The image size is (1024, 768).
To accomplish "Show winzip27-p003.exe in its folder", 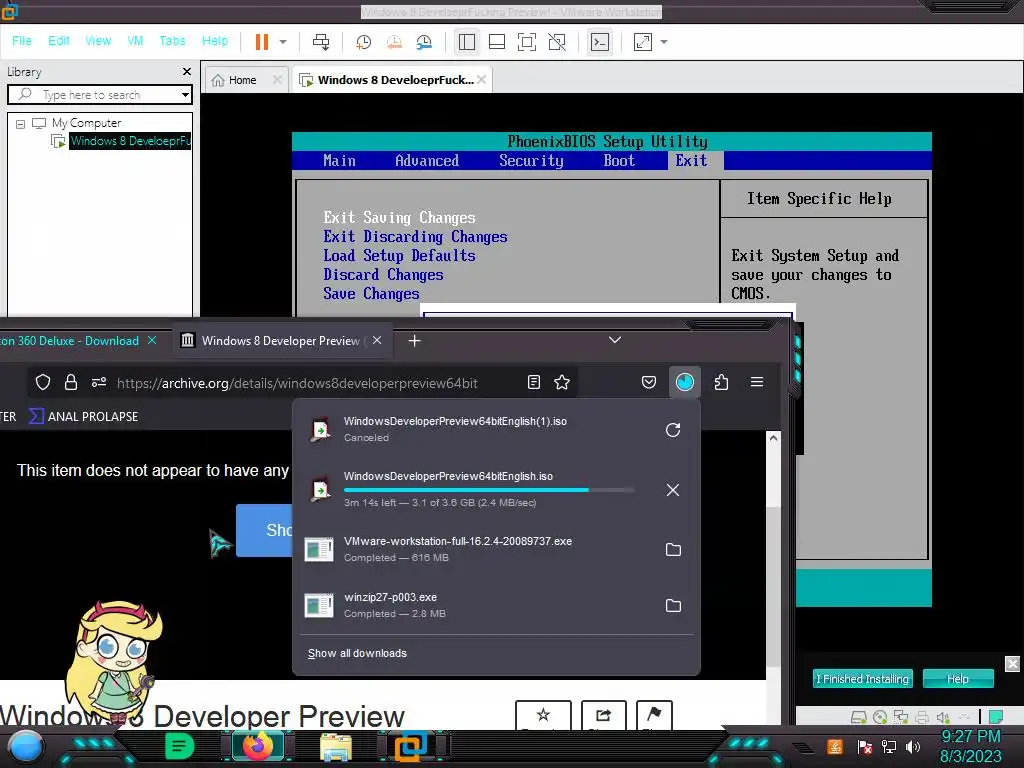I will click(x=673, y=605).
